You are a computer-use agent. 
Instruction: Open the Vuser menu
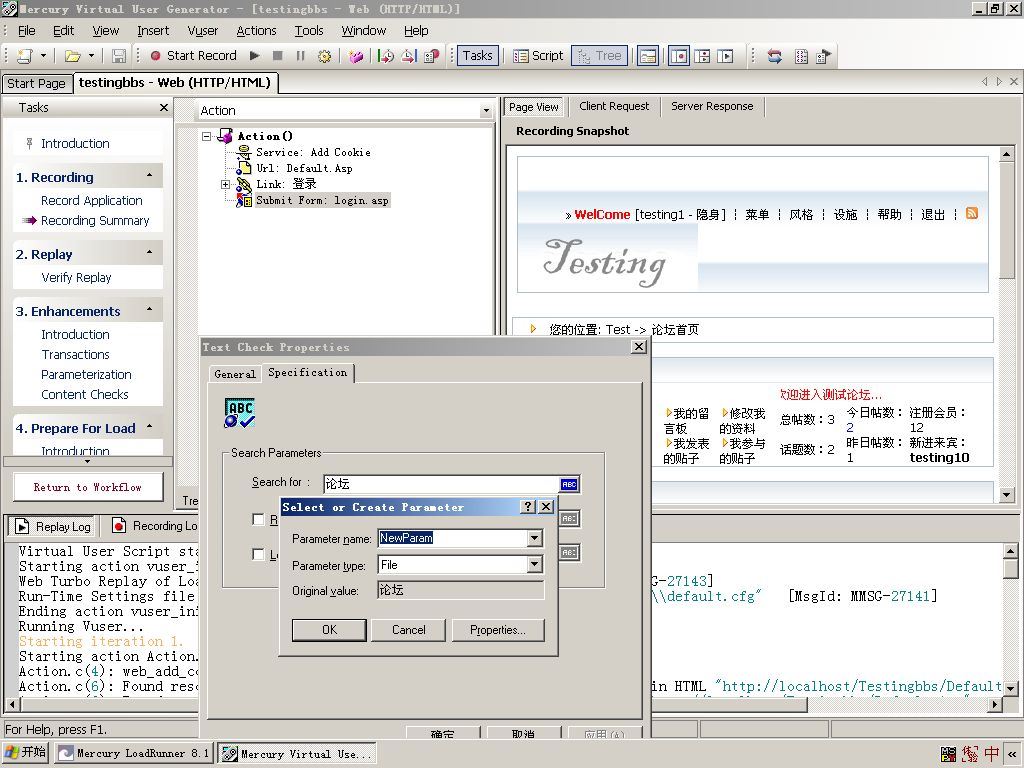202,31
